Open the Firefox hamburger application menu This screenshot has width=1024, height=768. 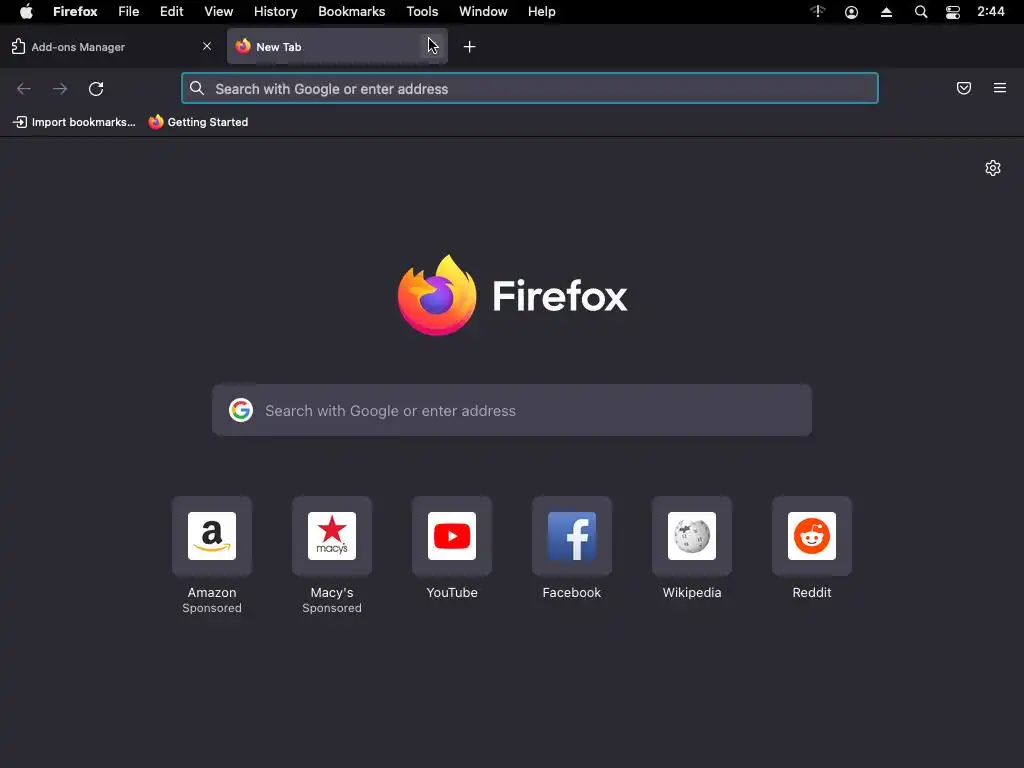[x=1000, y=88]
